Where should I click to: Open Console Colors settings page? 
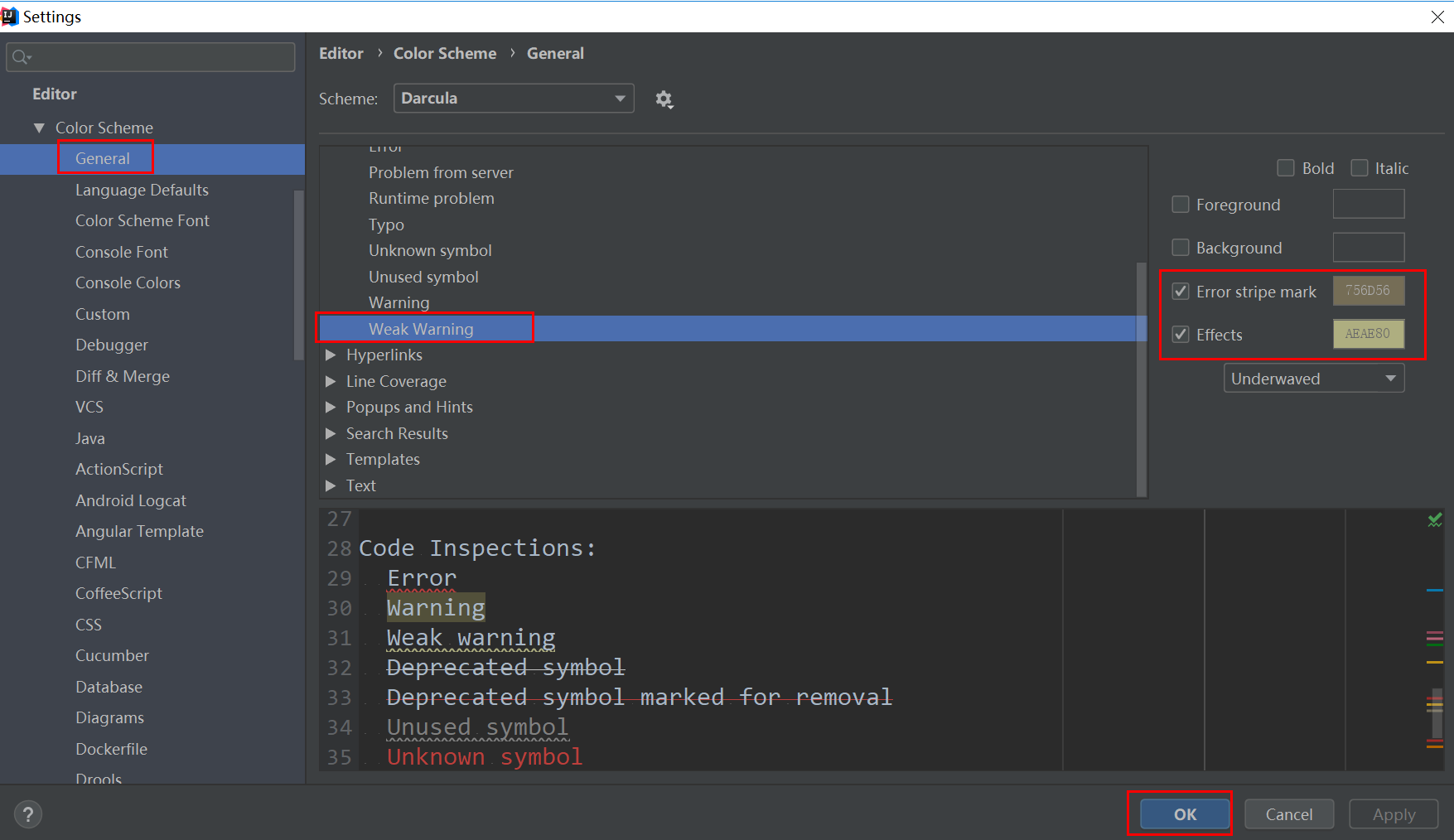click(128, 283)
